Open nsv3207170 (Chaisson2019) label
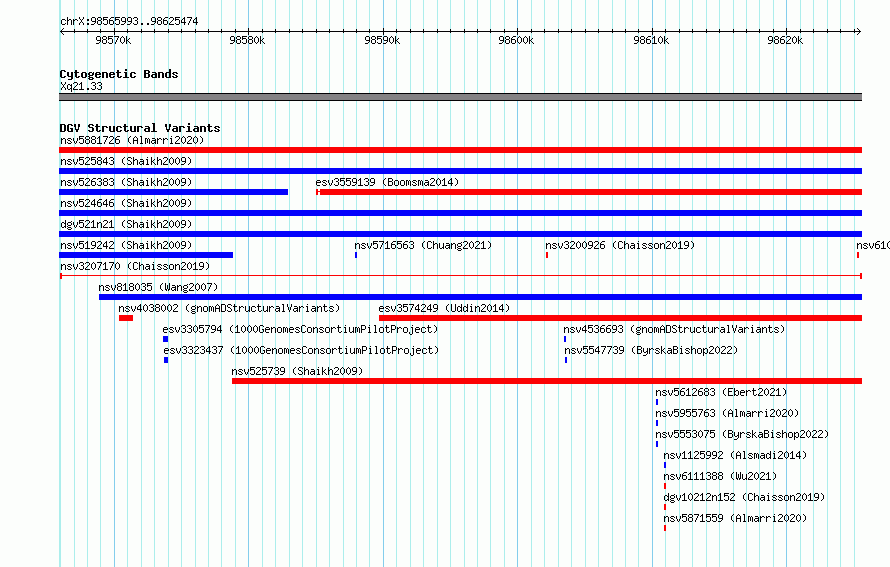The image size is (890, 567). point(135,266)
